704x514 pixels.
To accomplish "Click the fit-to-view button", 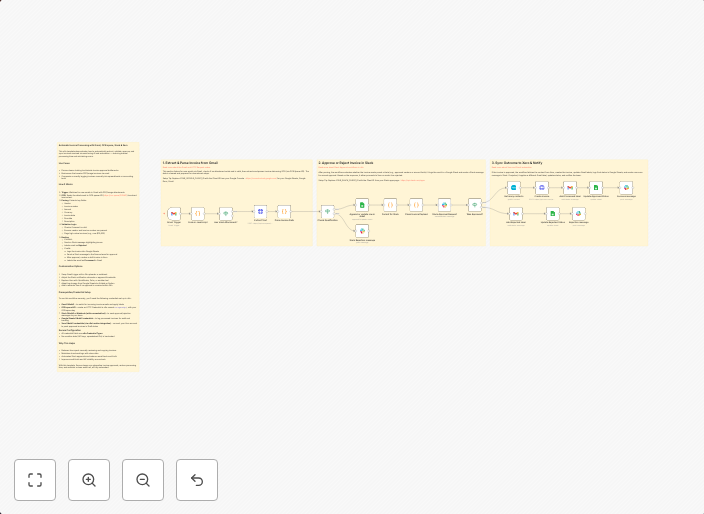I will tap(35, 480).
